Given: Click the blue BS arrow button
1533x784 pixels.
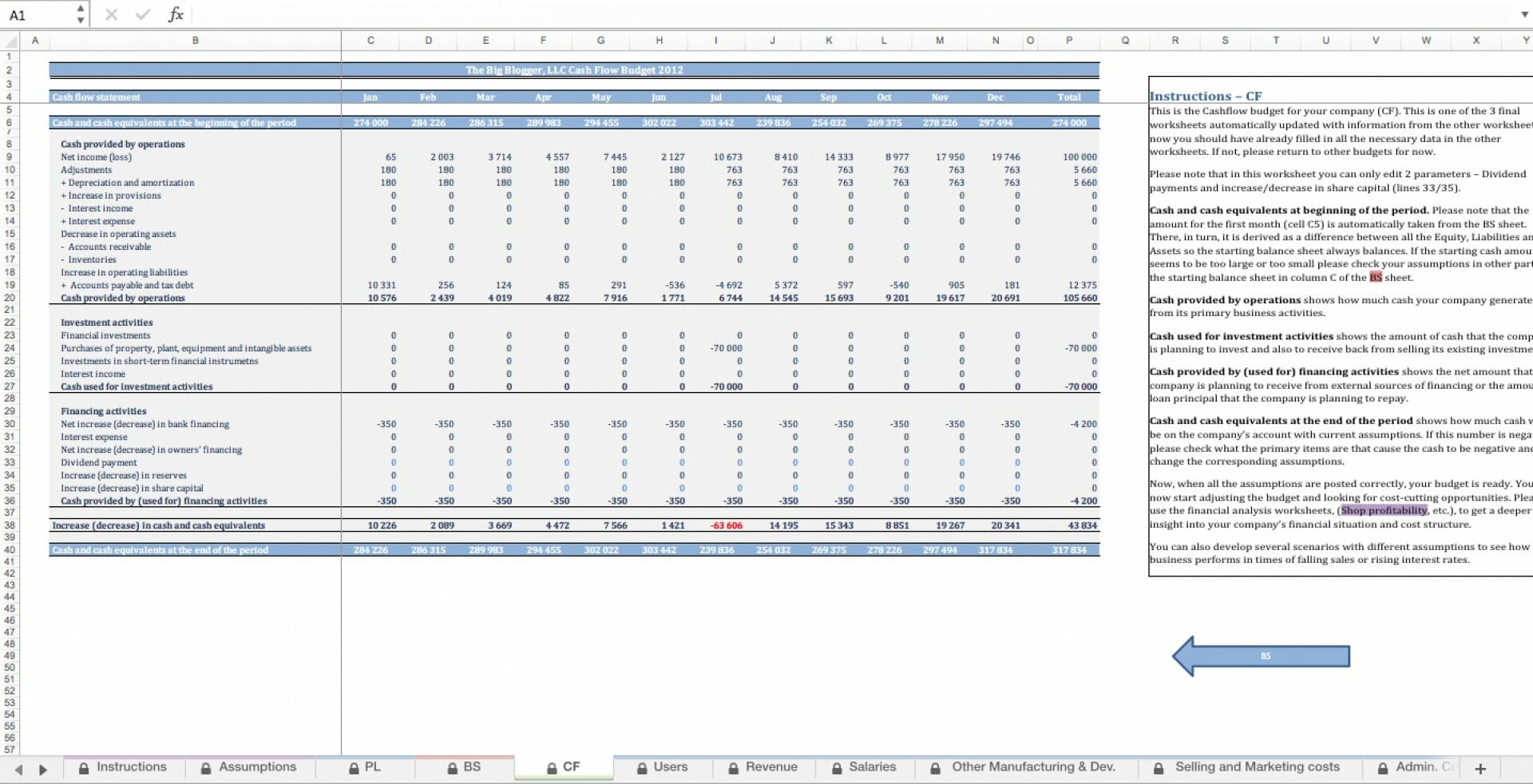Looking at the screenshot, I should pyautogui.click(x=1262, y=656).
